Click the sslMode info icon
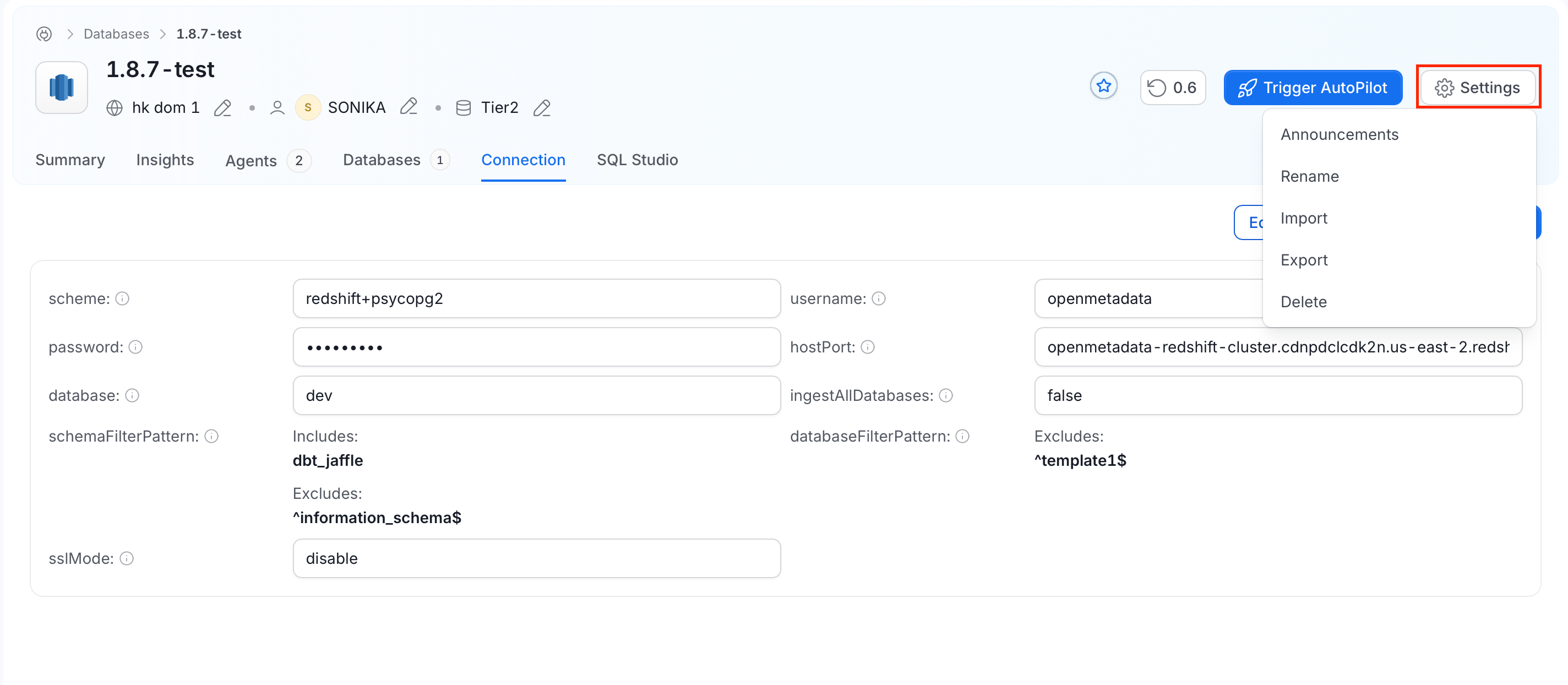This screenshot has width=1568, height=685. pyautogui.click(x=127, y=559)
